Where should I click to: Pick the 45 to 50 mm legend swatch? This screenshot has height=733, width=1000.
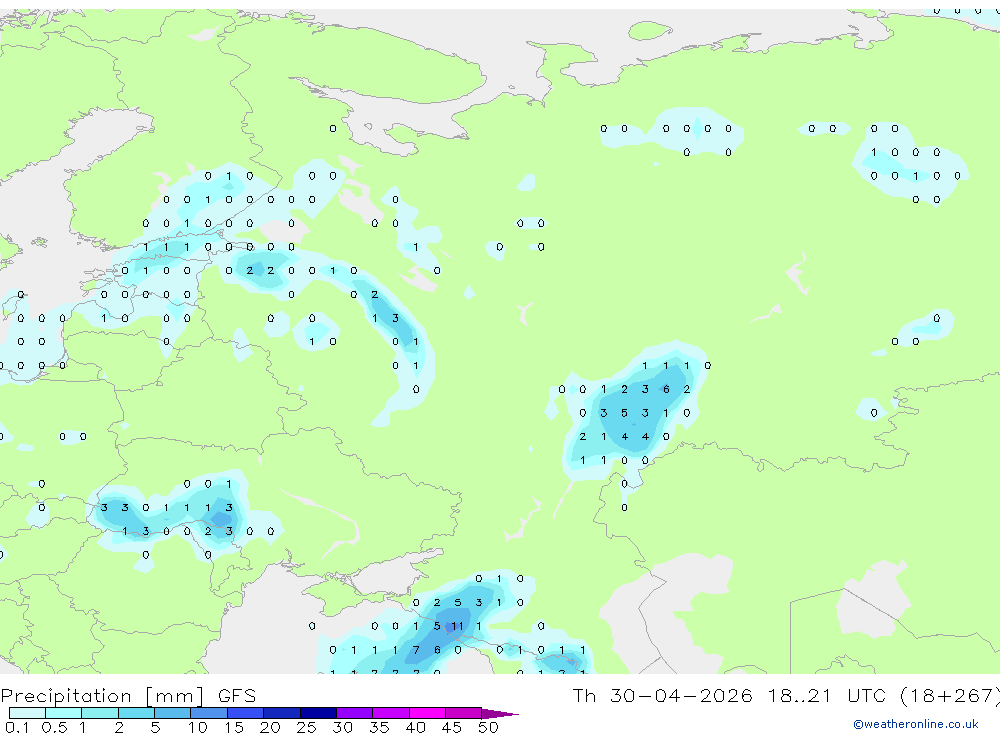[464, 713]
